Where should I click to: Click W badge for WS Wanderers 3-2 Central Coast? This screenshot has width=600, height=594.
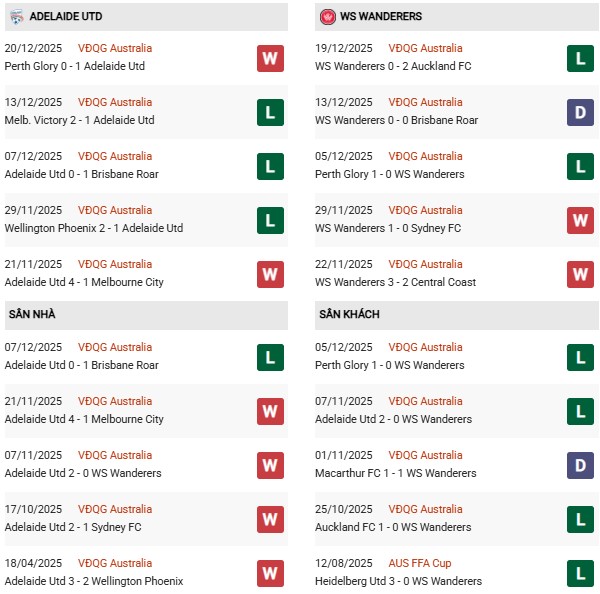click(x=580, y=274)
